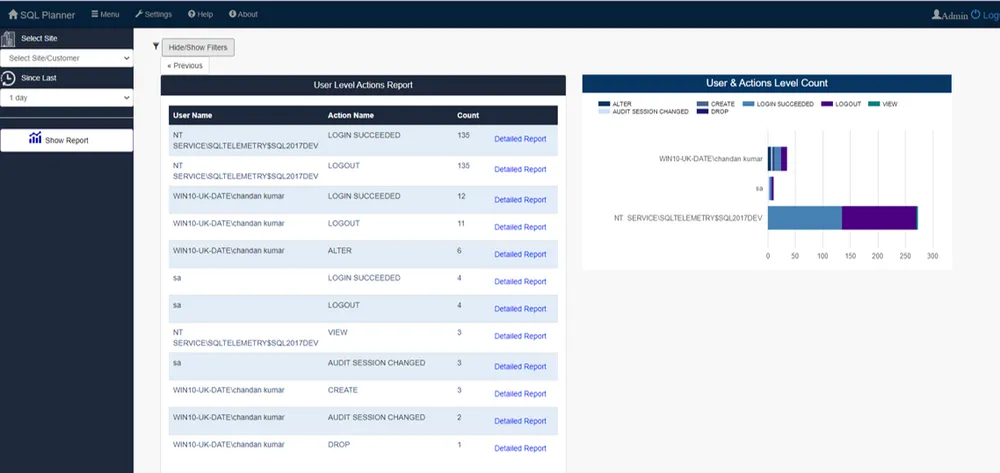Viewport: 1000px width, 473px height.
Task: Click the User Level Actions Report title
Action: pos(363,85)
